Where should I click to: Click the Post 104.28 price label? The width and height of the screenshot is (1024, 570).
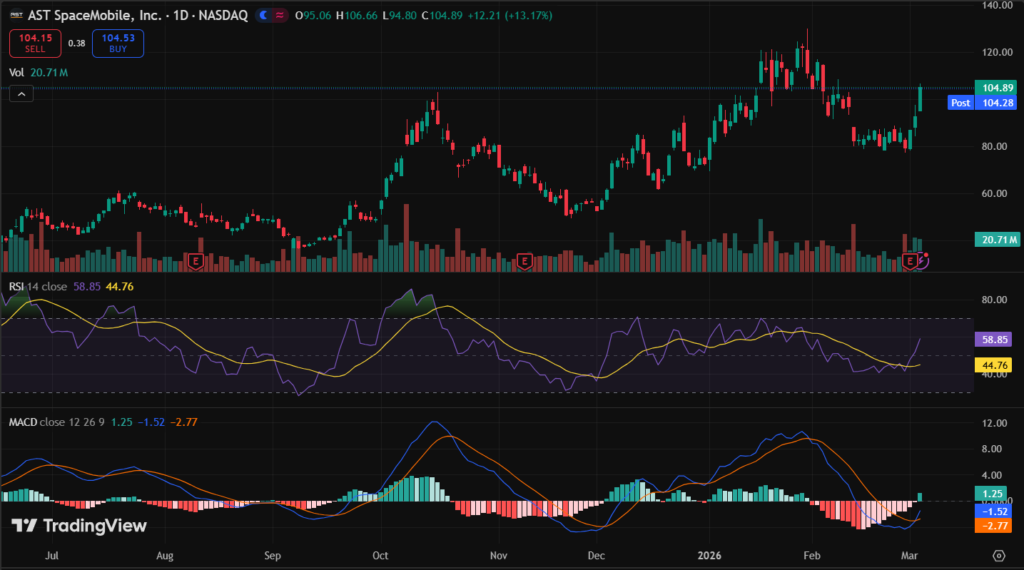[986, 103]
